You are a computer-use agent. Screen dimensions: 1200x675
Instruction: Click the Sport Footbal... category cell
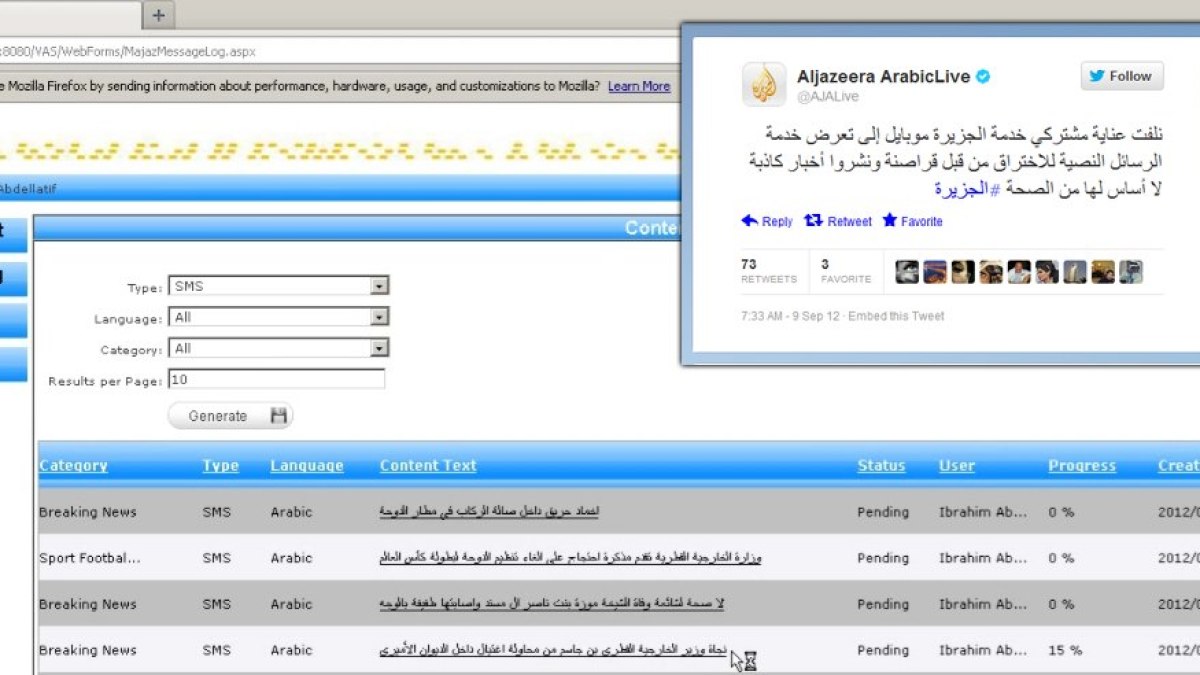pos(90,558)
